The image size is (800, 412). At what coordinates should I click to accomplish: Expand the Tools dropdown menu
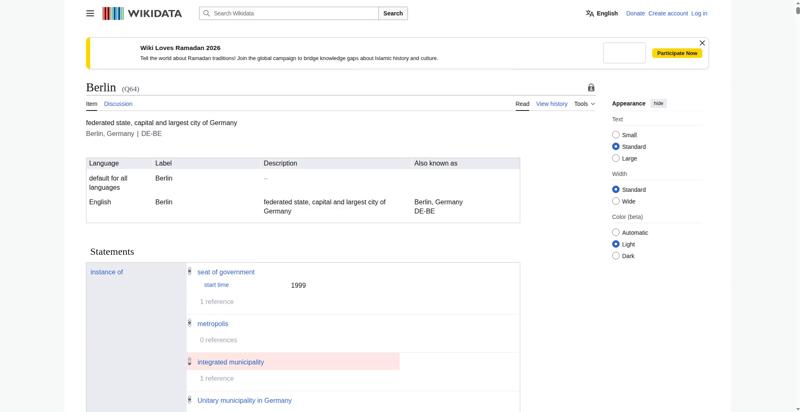584,104
